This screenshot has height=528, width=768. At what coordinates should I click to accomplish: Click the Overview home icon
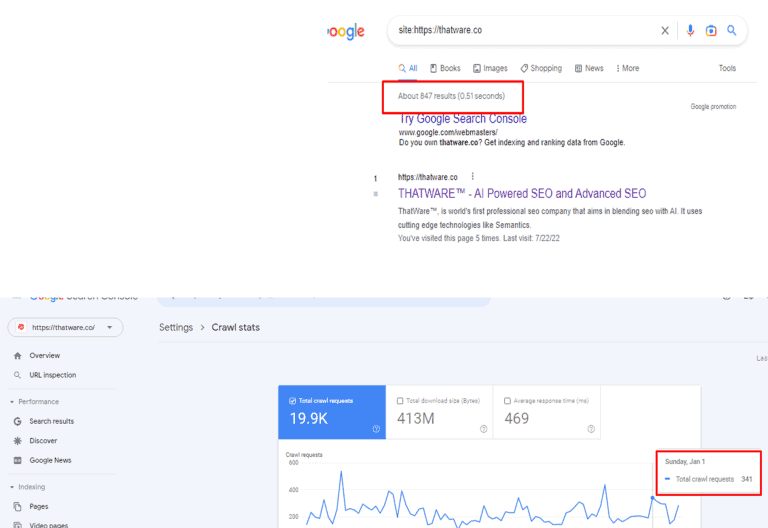(x=18, y=356)
